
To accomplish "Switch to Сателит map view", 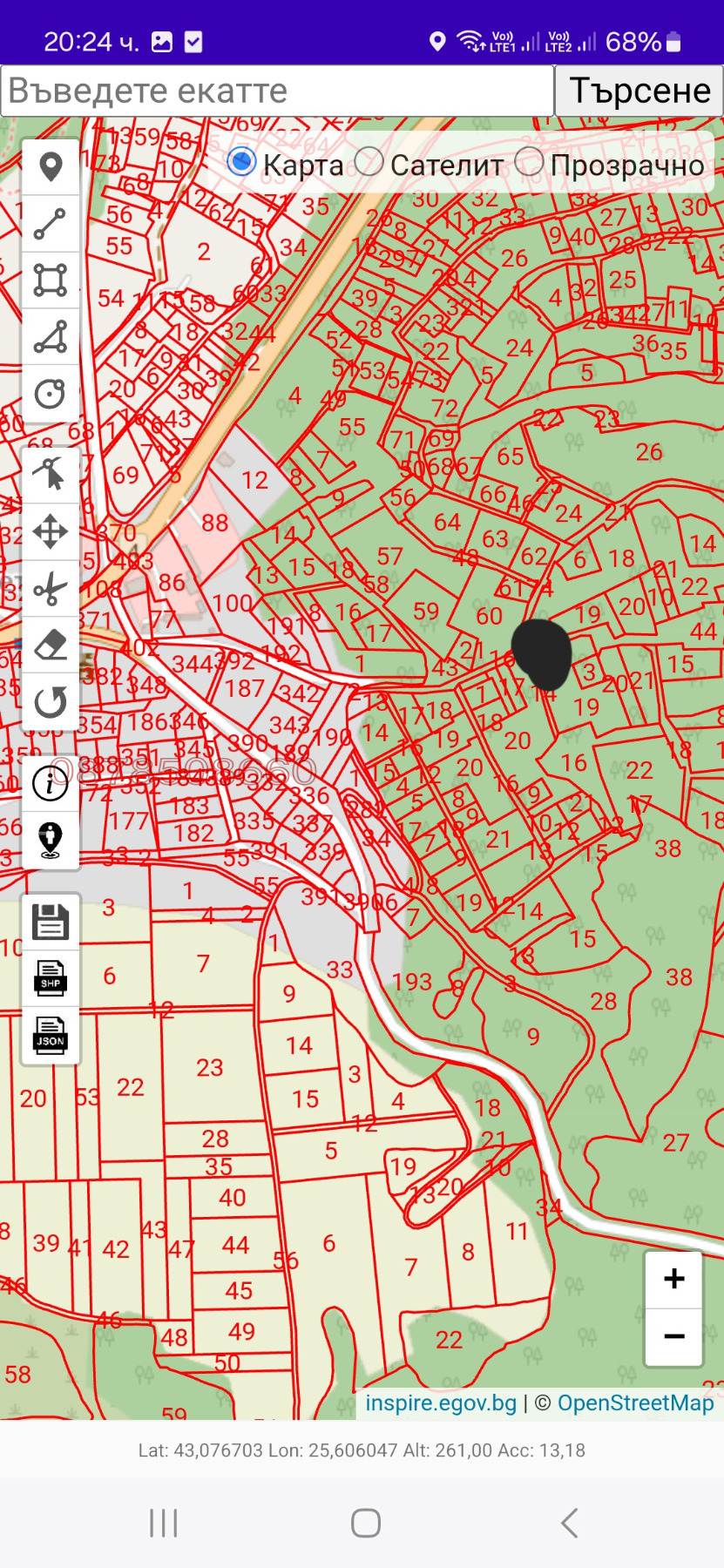I will (369, 162).
